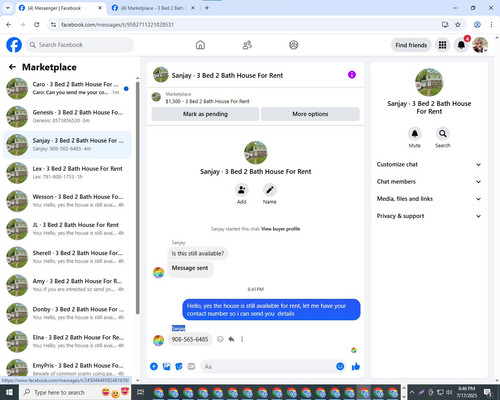Expand Customize chat section
Screen dimensions: 500x400
tap(429, 164)
